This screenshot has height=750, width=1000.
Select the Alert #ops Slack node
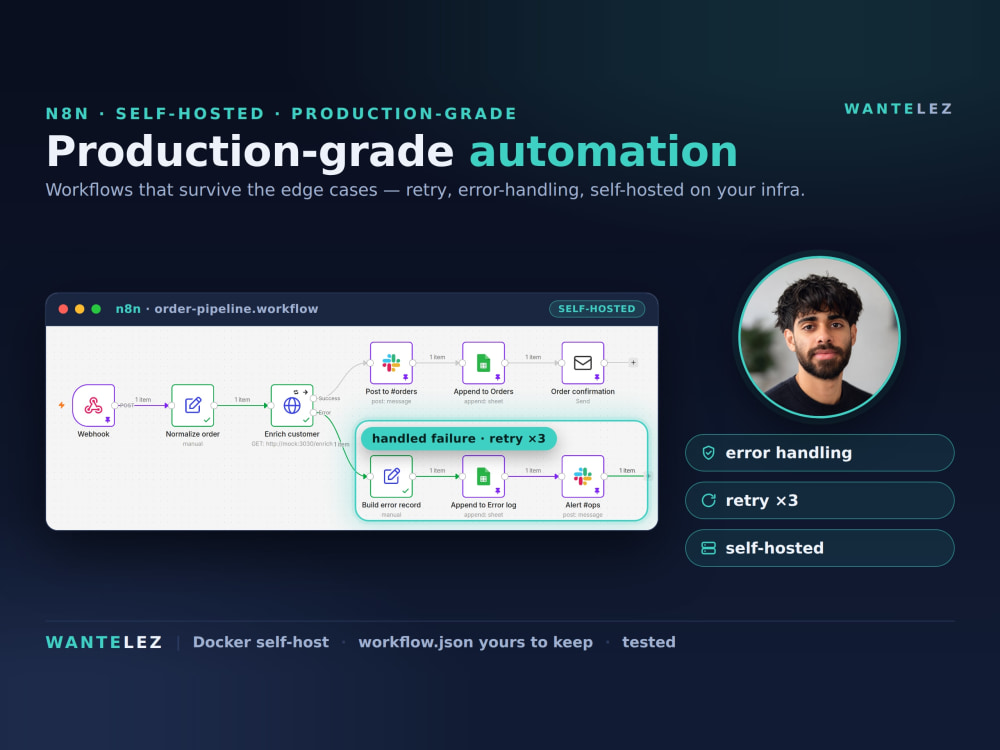[x=582, y=476]
